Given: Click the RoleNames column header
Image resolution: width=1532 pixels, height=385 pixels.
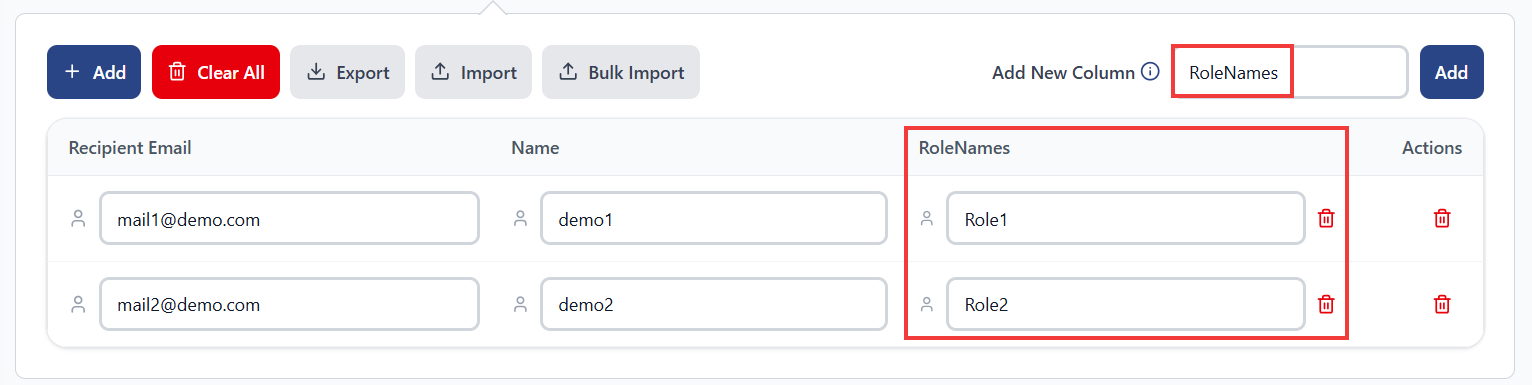Looking at the screenshot, I should tap(964, 148).
